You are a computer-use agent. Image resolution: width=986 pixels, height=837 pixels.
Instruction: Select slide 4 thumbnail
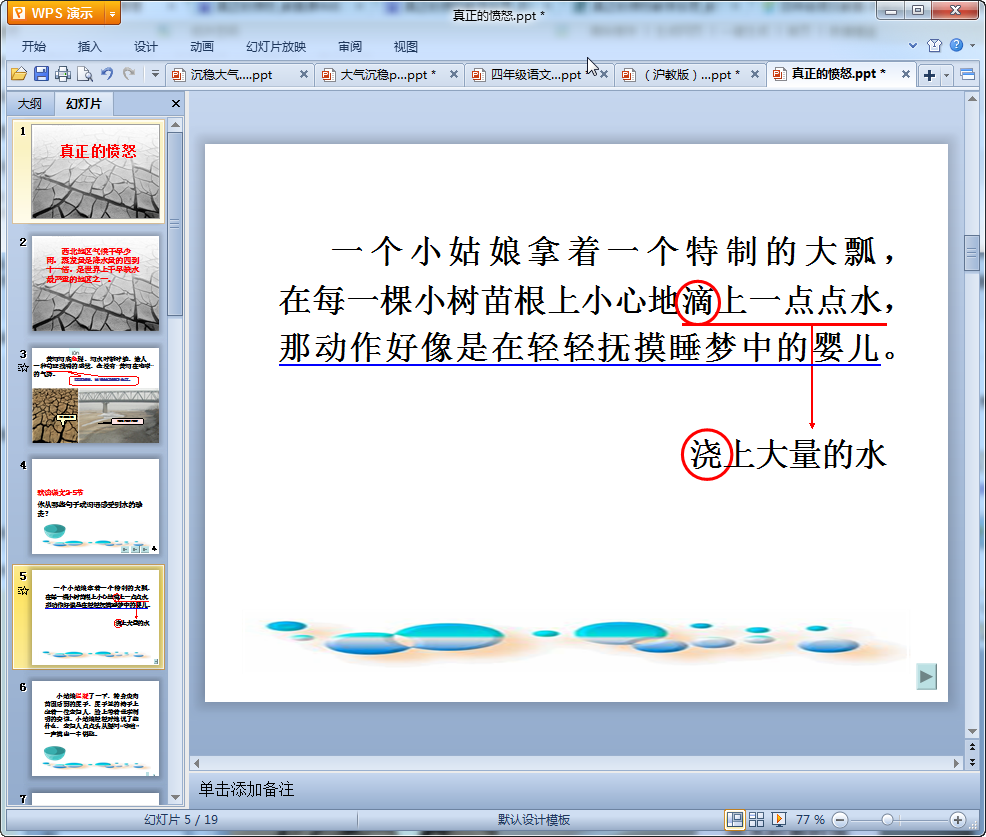tap(96, 506)
